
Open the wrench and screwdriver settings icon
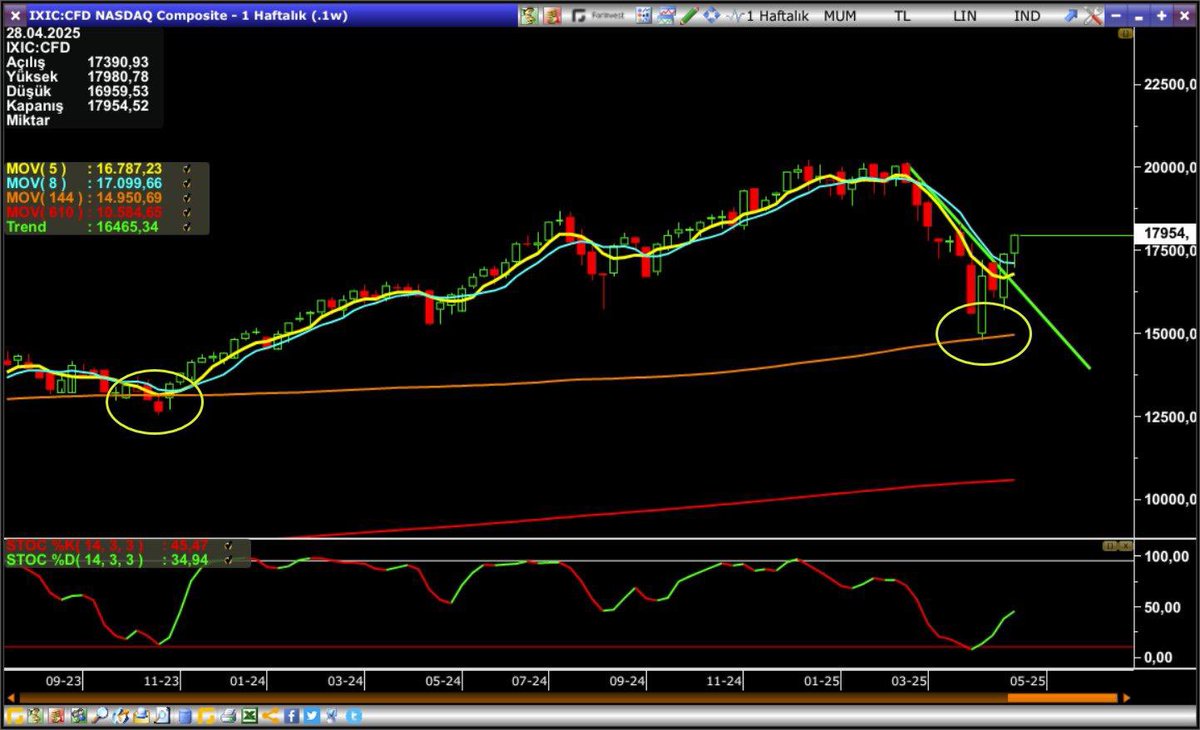tap(1092, 16)
